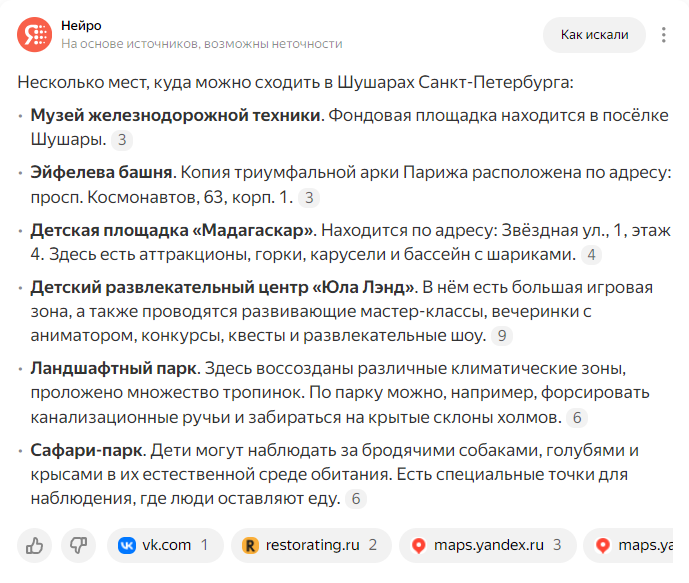Open the 'Как искали' button
The image size is (689, 583).
point(595,35)
